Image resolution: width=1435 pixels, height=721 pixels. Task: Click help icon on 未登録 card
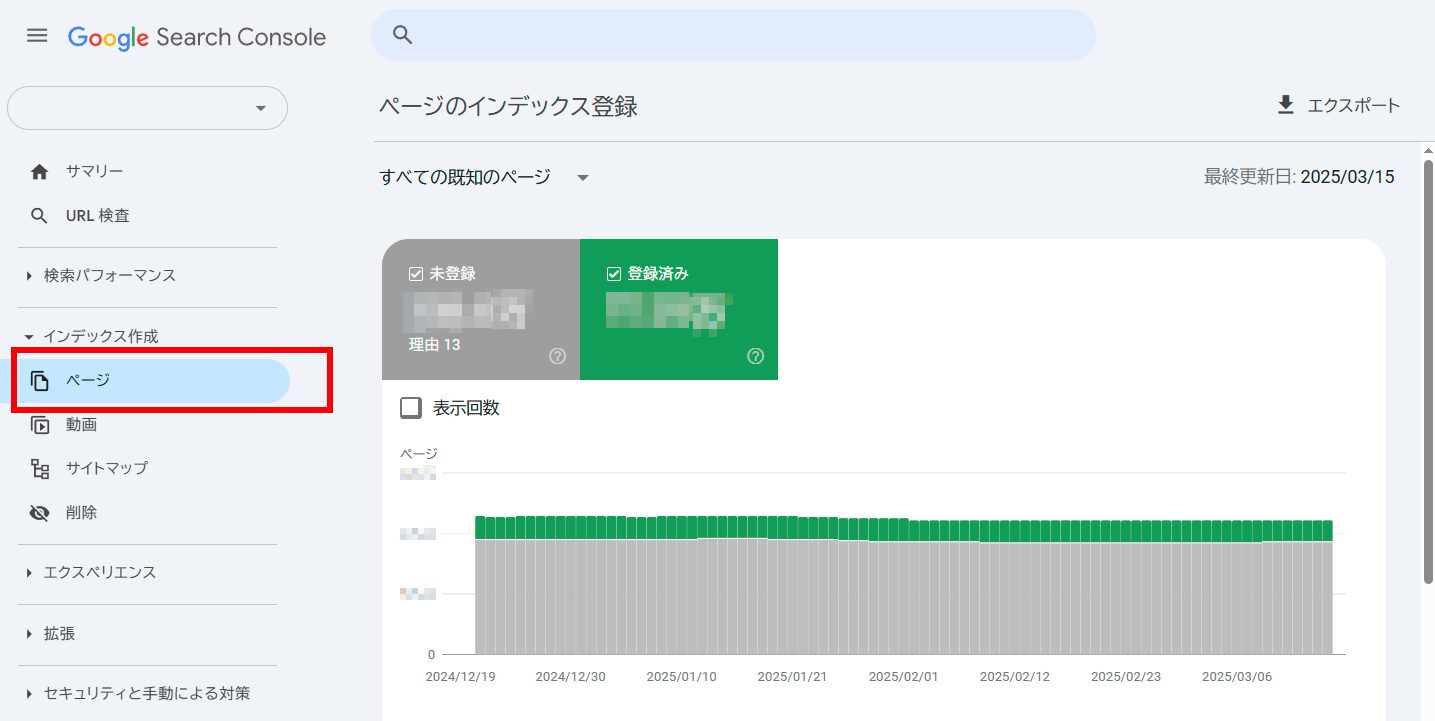(x=557, y=357)
